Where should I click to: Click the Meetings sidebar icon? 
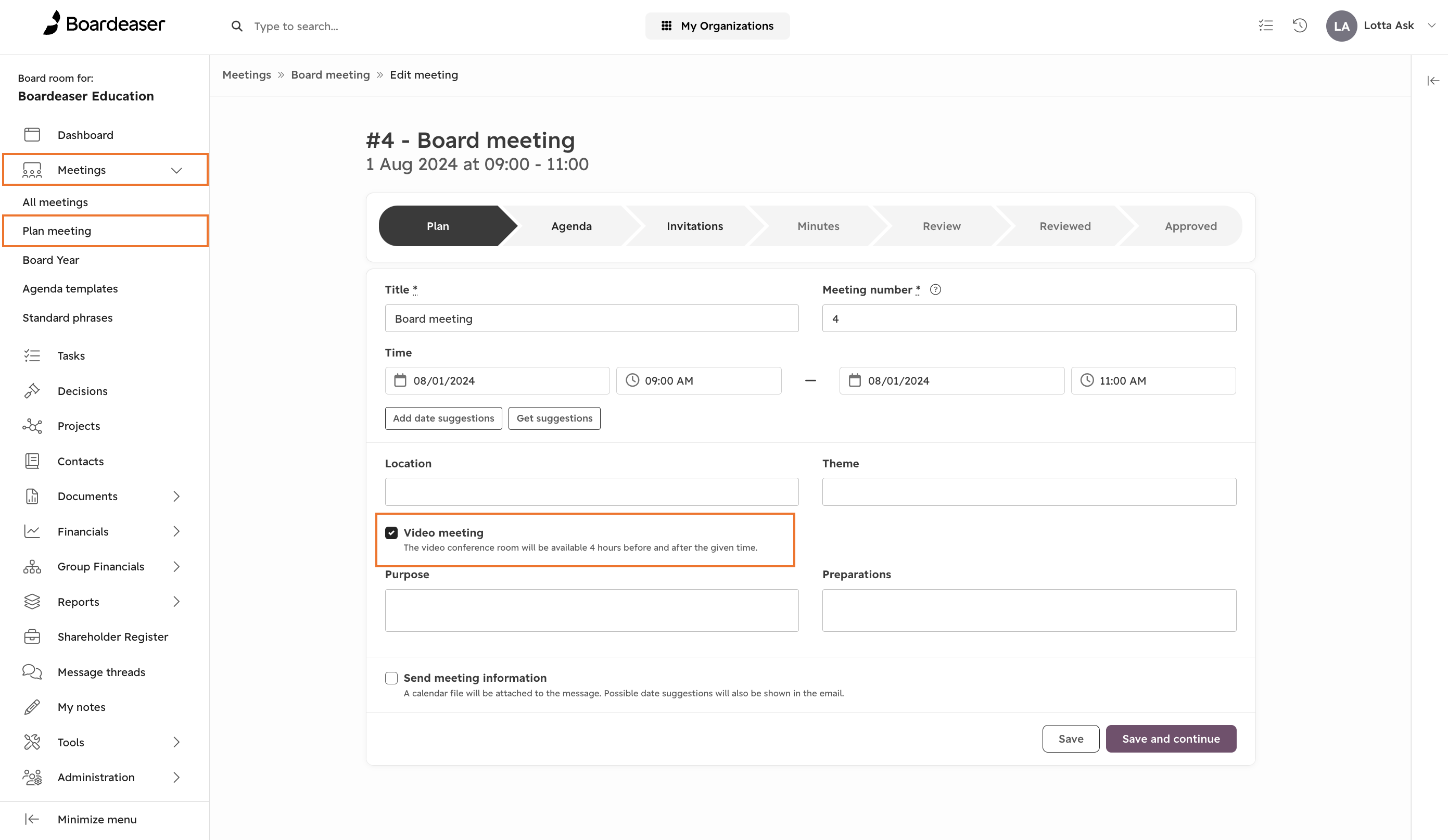click(x=32, y=170)
